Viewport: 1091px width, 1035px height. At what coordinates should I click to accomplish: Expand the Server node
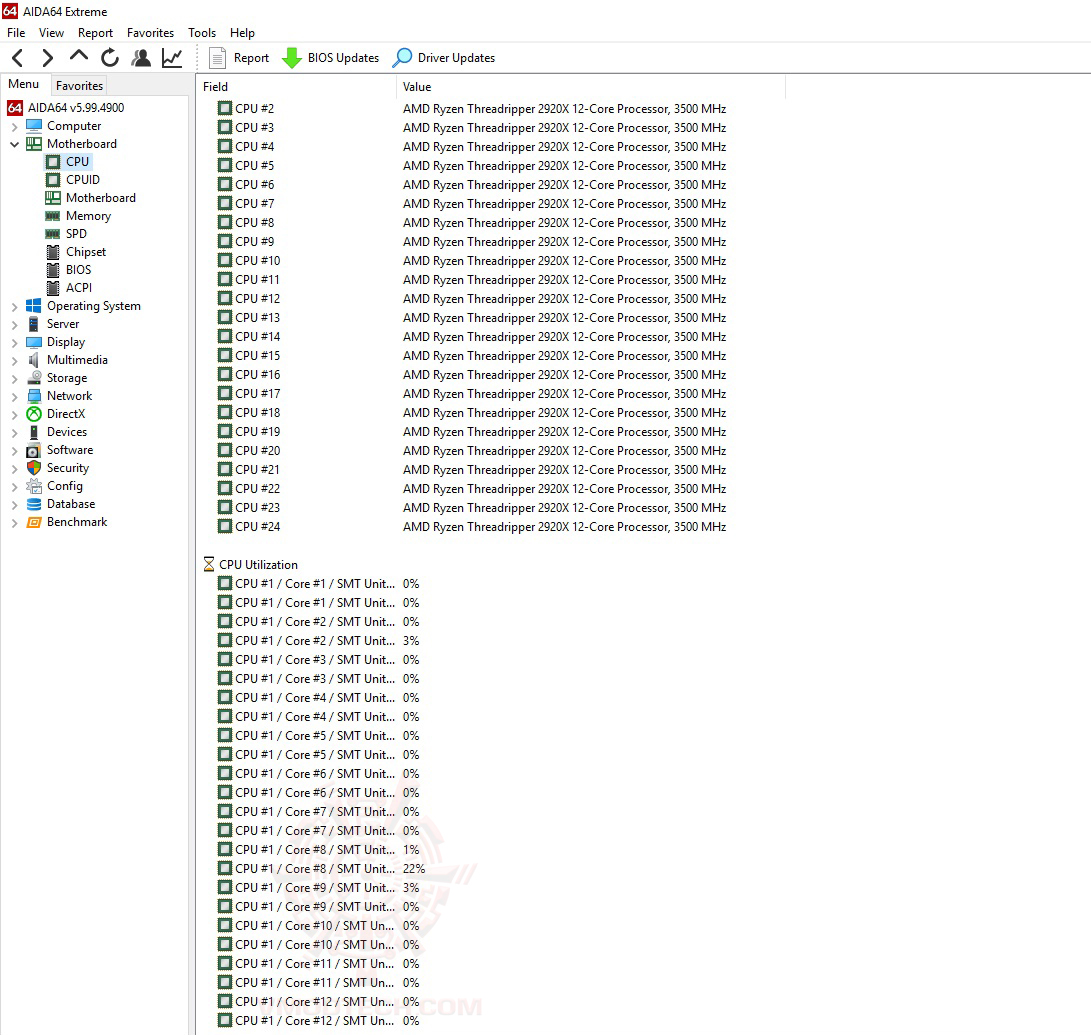point(15,325)
